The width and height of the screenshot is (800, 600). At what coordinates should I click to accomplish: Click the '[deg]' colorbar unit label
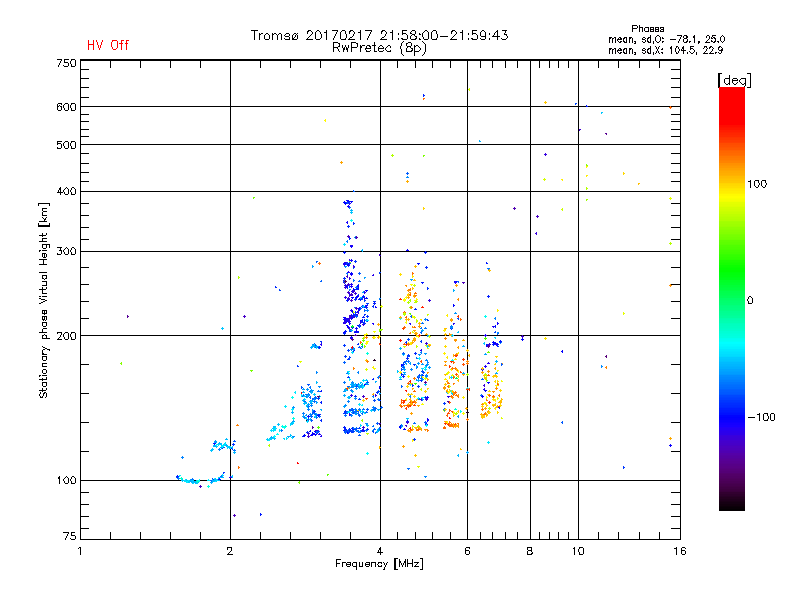click(734, 80)
